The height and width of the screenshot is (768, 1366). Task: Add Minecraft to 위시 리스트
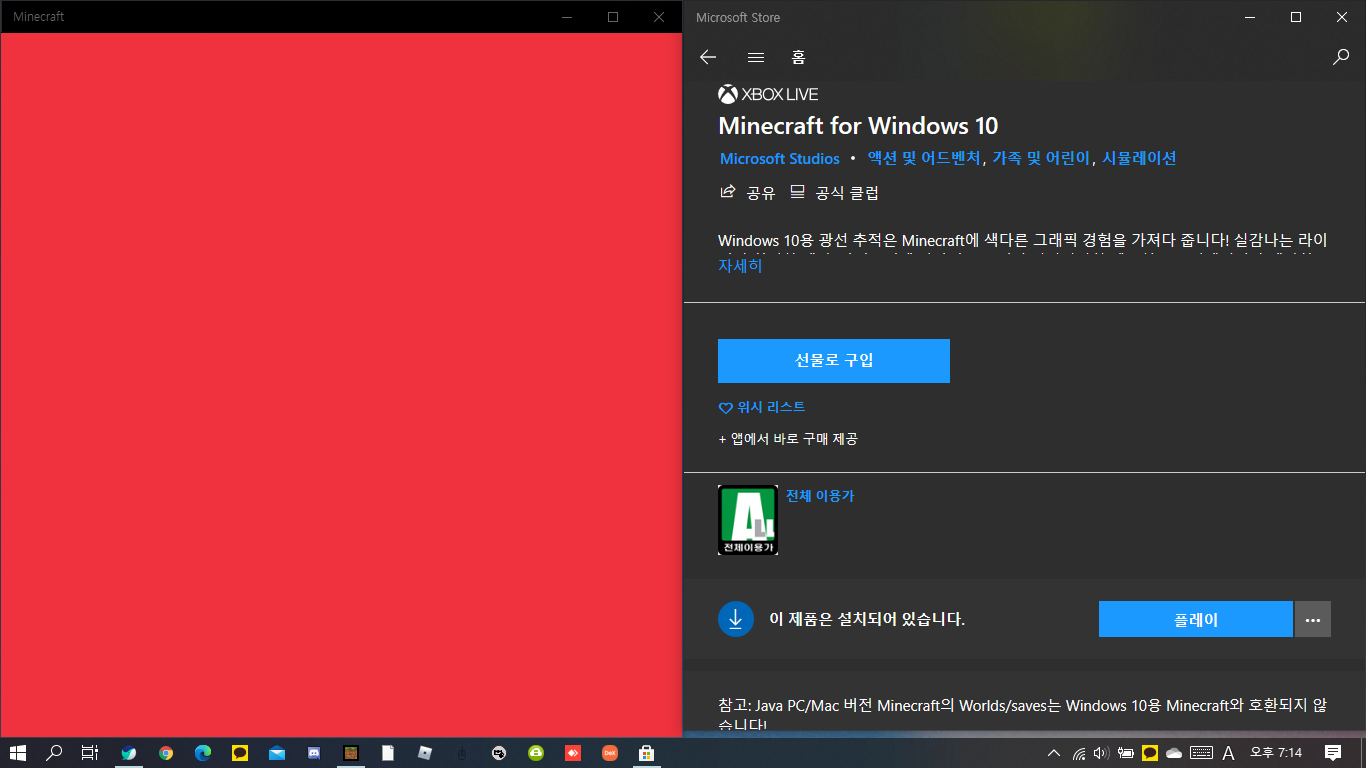(x=762, y=407)
